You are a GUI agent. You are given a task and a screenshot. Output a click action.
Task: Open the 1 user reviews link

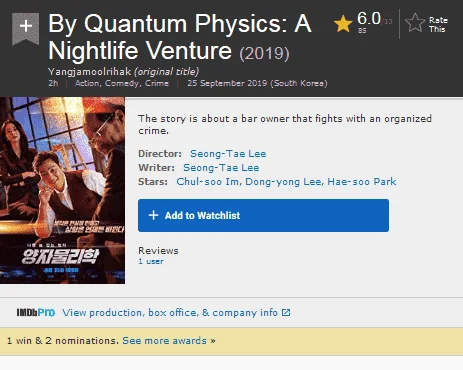pyautogui.click(x=151, y=261)
